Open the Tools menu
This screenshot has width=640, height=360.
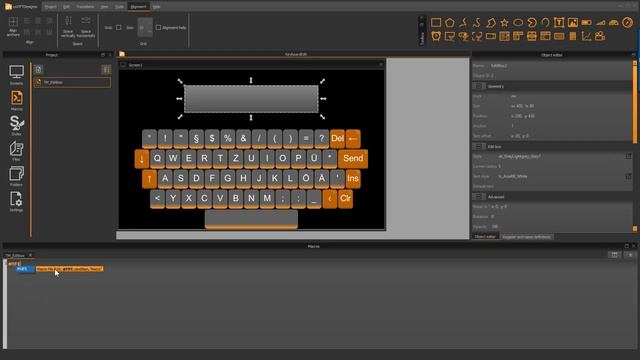click(x=119, y=7)
